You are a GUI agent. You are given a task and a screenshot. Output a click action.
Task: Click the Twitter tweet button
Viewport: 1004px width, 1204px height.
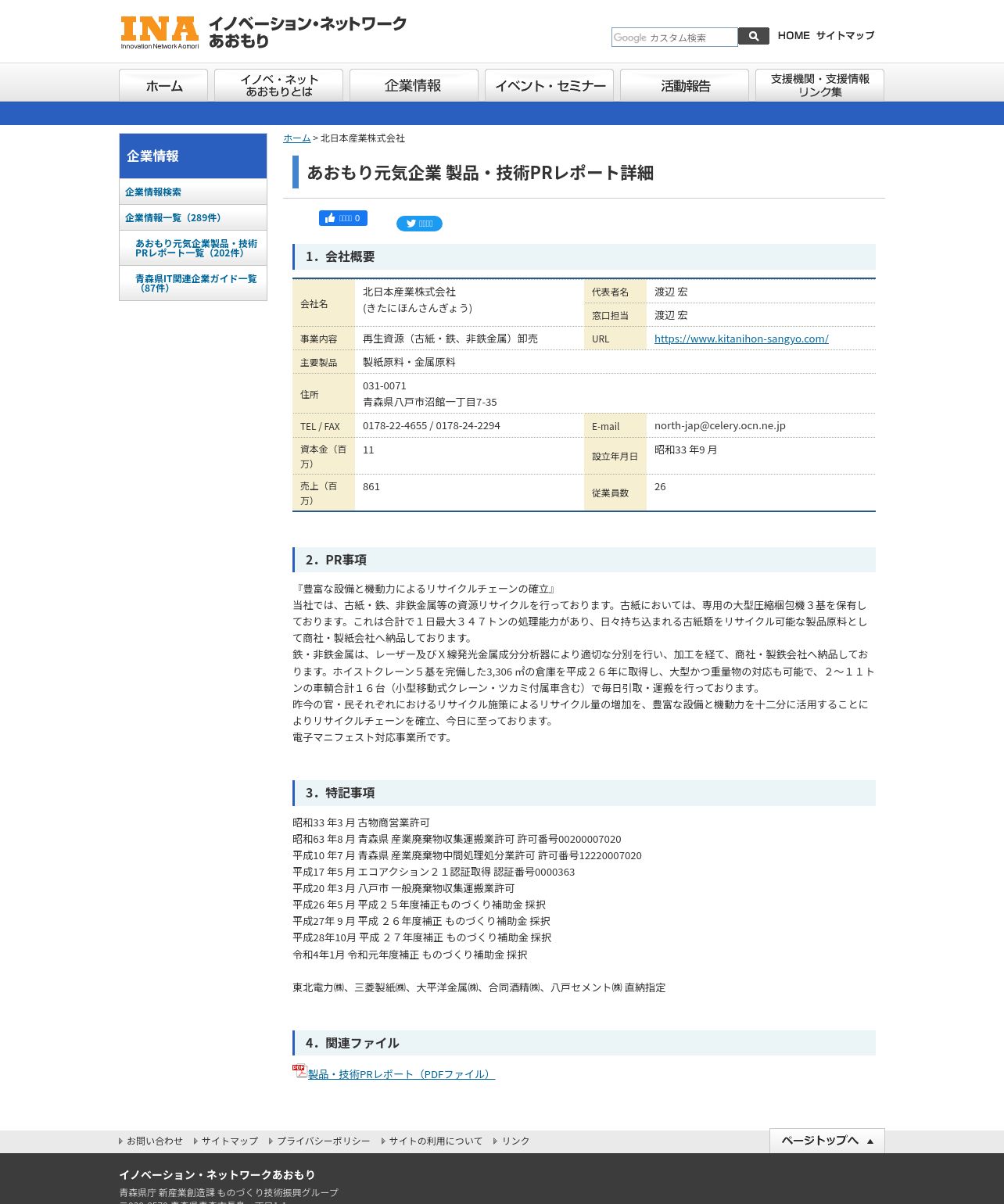click(x=419, y=224)
